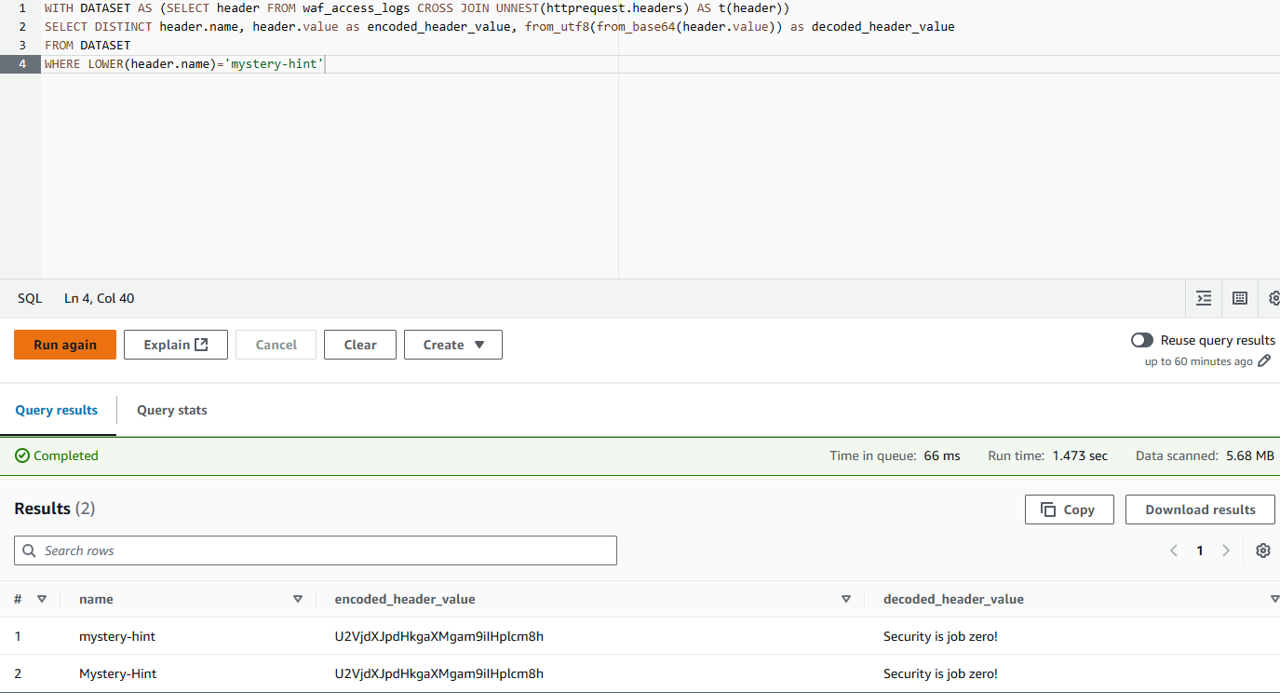Open editor preferences gear icon
This screenshot has width=1280, height=693.
point(1273,298)
